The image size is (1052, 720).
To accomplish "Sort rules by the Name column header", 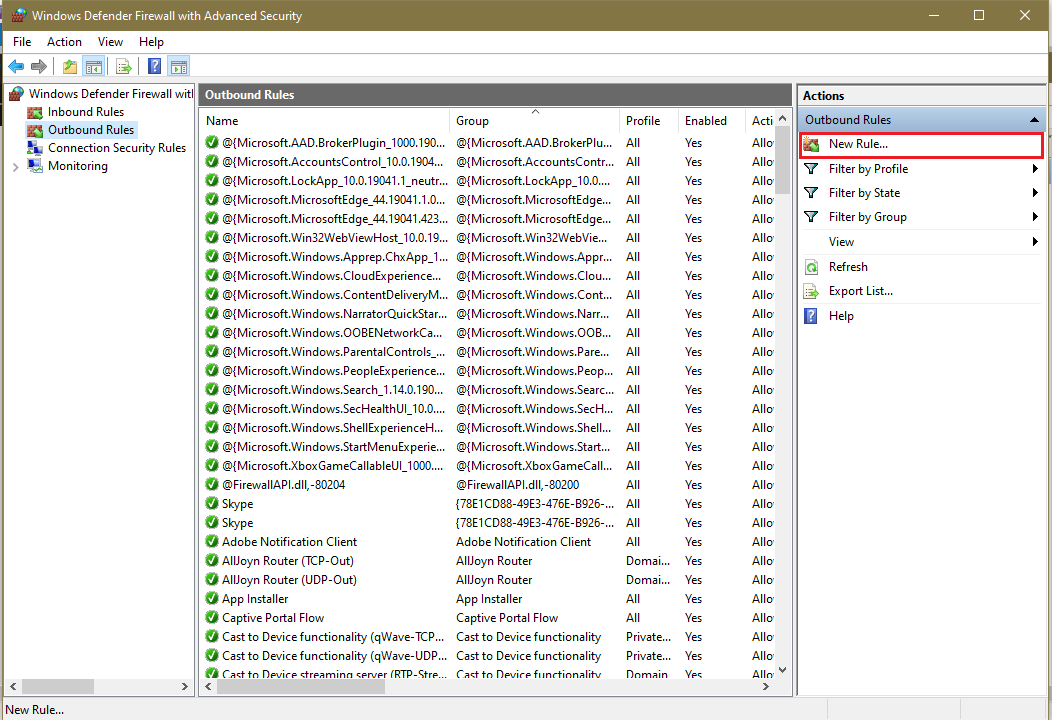I will 325,121.
